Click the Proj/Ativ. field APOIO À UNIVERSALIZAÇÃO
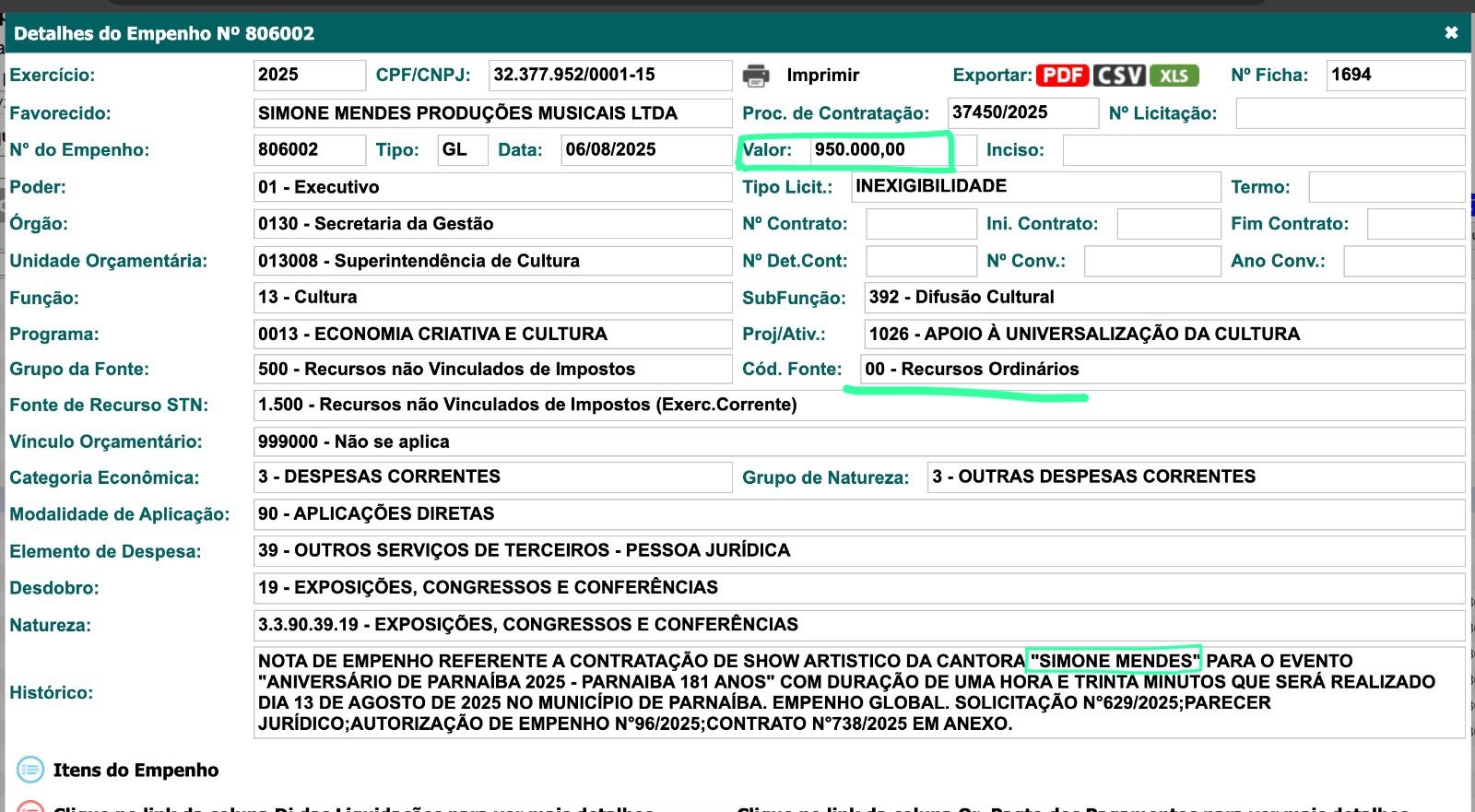 (x=1164, y=335)
